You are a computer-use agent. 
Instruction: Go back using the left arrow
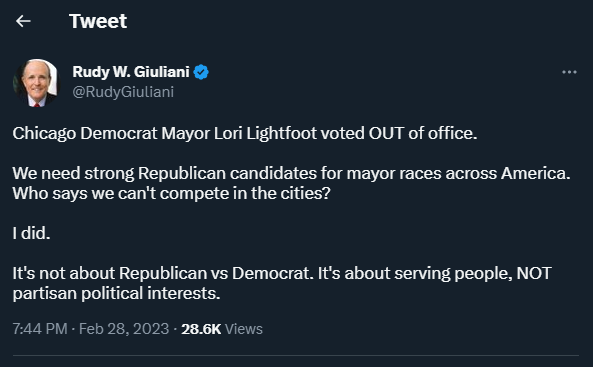tap(23, 21)
